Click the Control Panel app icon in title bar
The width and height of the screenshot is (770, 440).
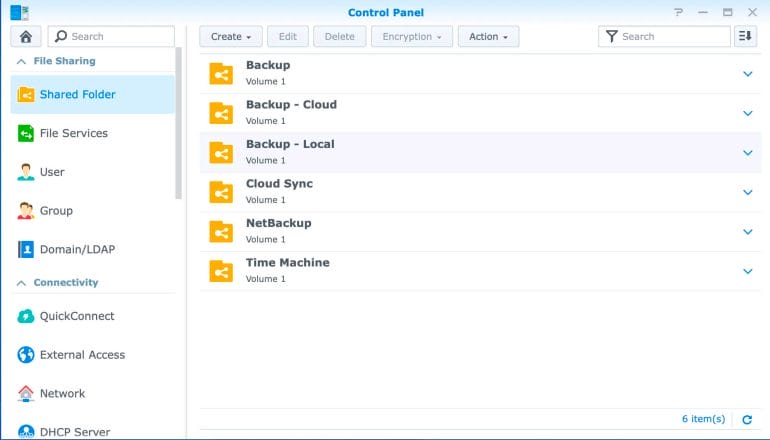click(19, 12)
